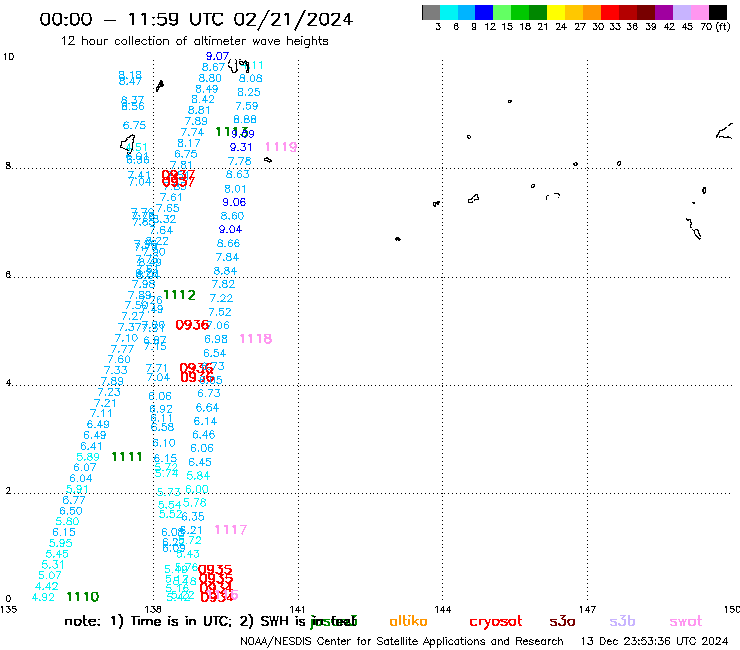Select the dark blue 12 ft legend color
The image size is (740, 650).
coord(484,12)
